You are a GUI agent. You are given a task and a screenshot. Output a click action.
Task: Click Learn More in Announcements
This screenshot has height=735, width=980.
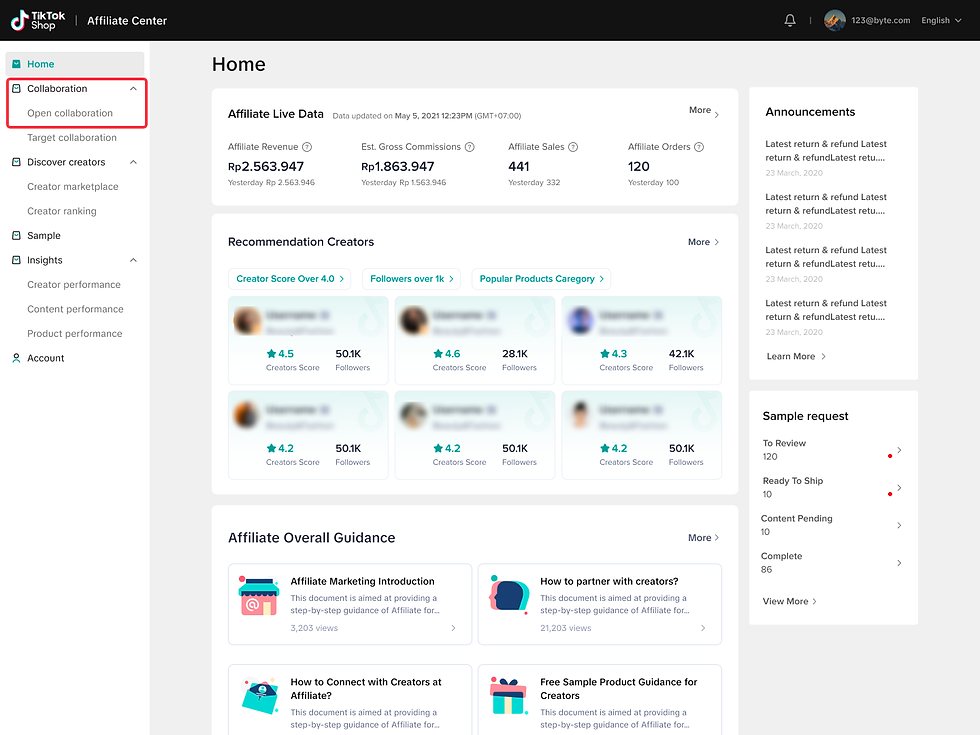click(x=795, y=356)
